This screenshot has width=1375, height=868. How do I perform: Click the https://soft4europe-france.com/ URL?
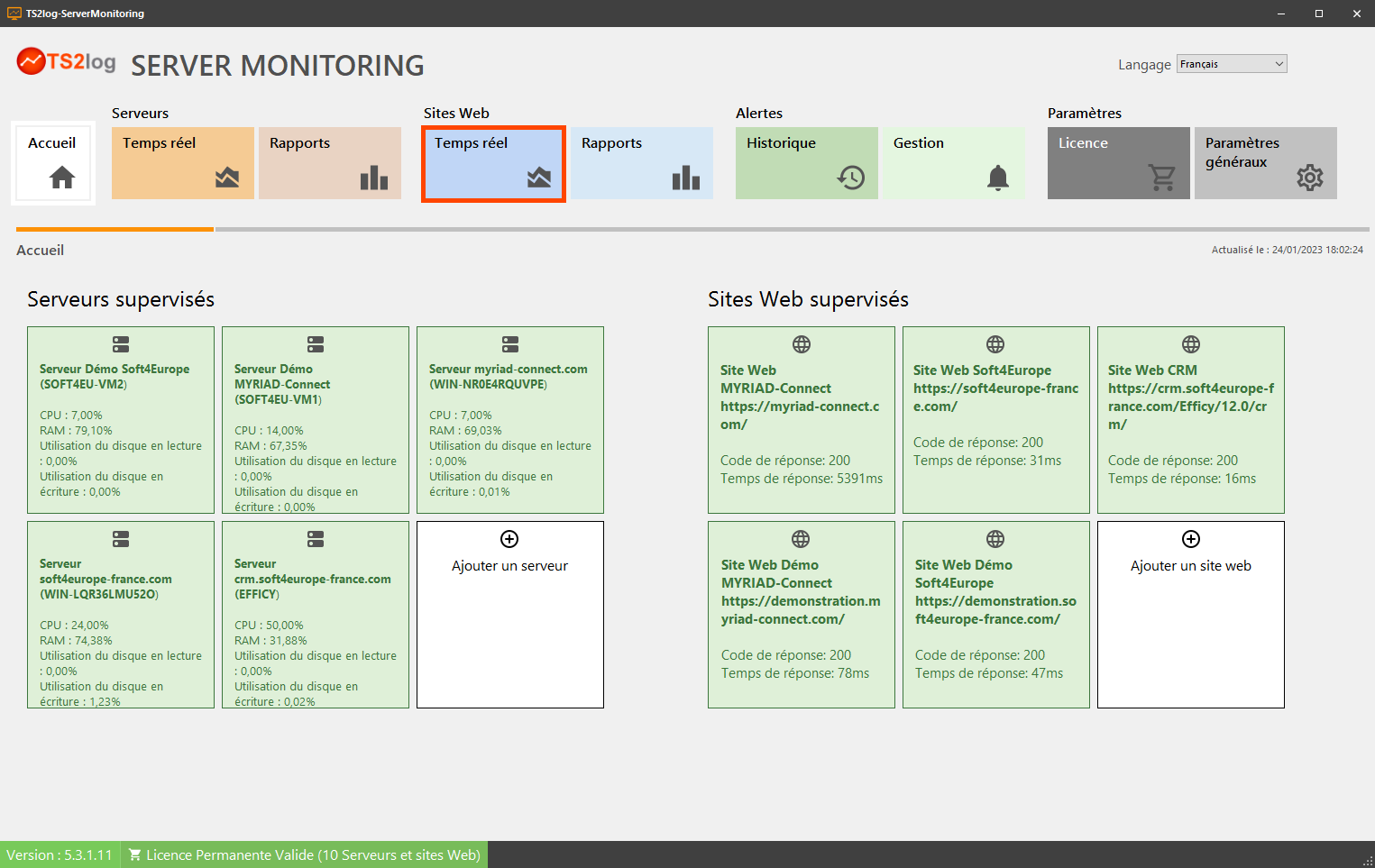click(x=995, y=397)
